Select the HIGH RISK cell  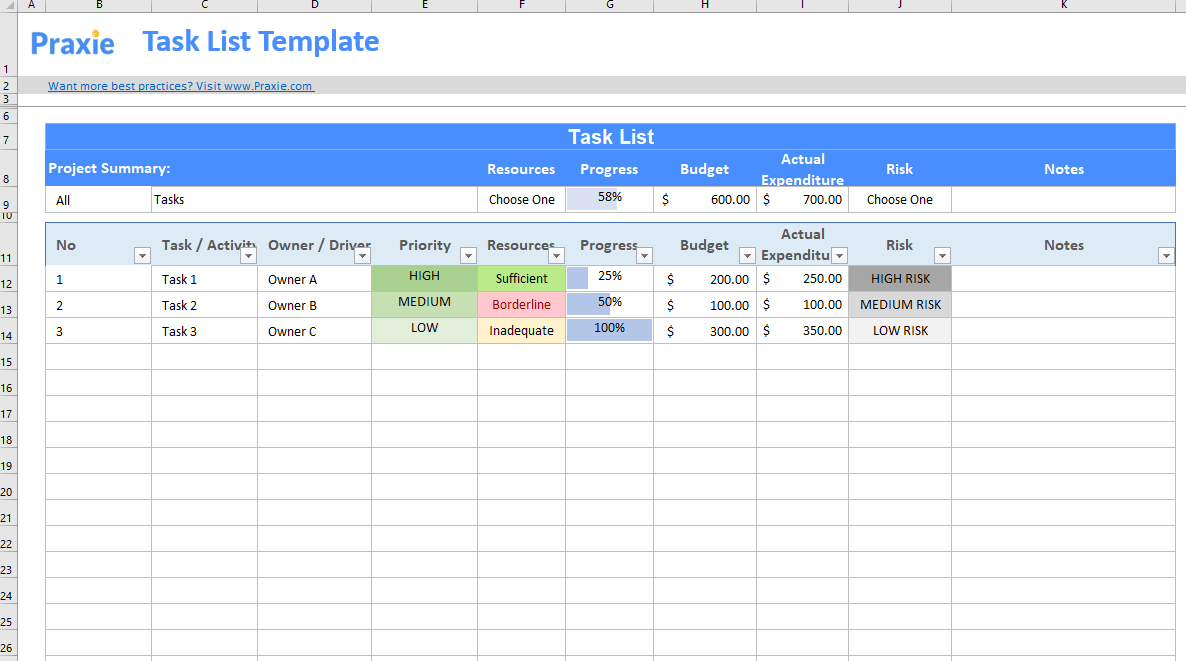click(x=900, y=278)
